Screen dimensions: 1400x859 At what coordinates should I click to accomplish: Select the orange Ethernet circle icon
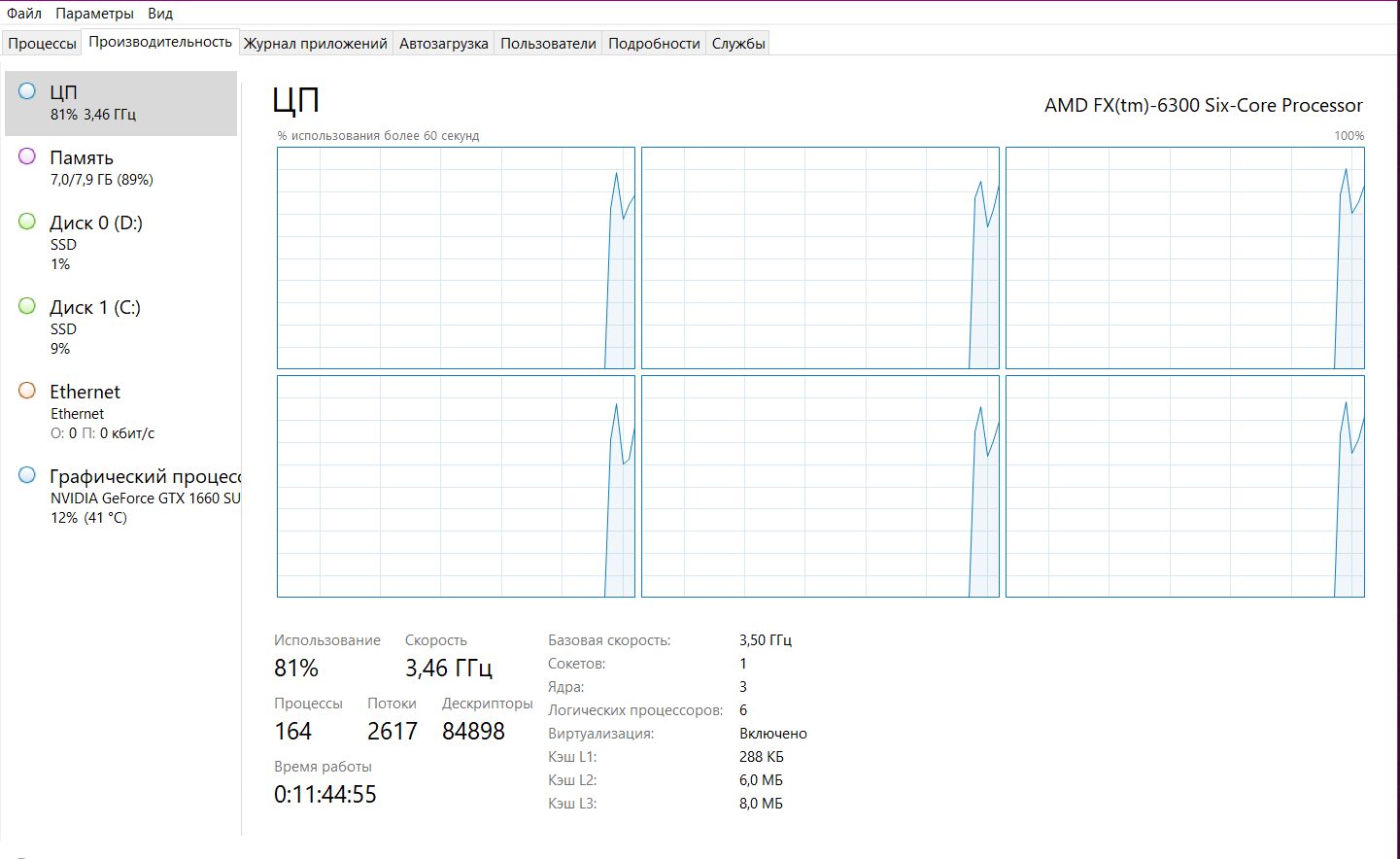click(x=27, y=391)
